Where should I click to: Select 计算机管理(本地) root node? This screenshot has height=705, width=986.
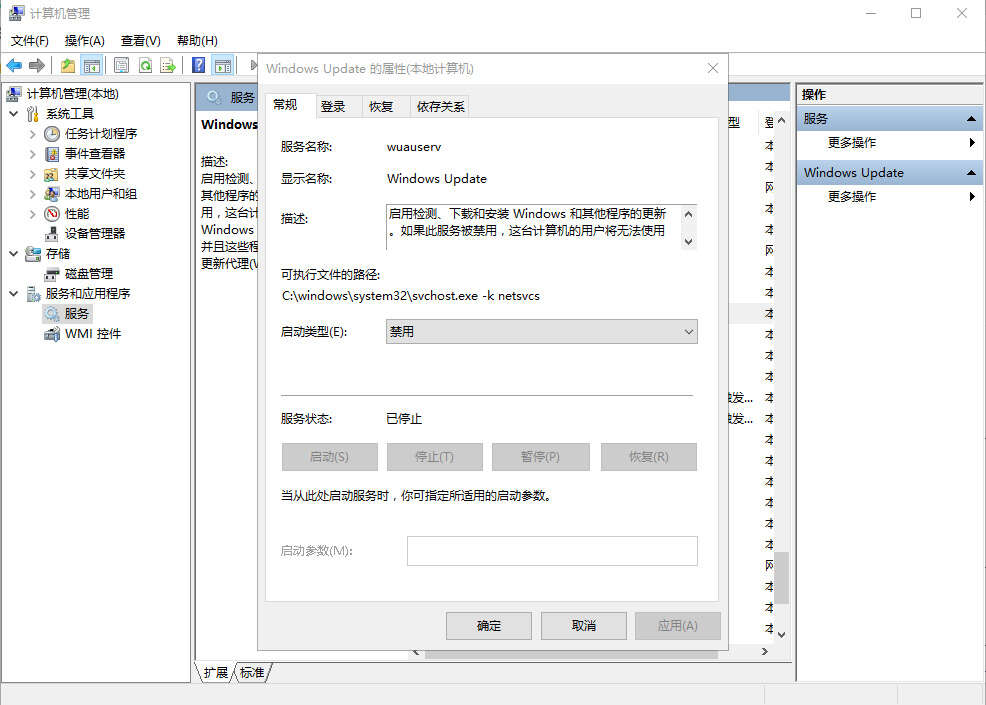72,94
